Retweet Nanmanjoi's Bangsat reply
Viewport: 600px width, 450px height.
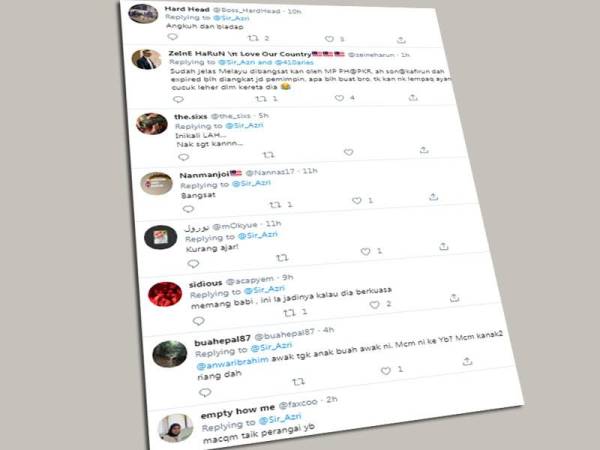click(275, 205)
